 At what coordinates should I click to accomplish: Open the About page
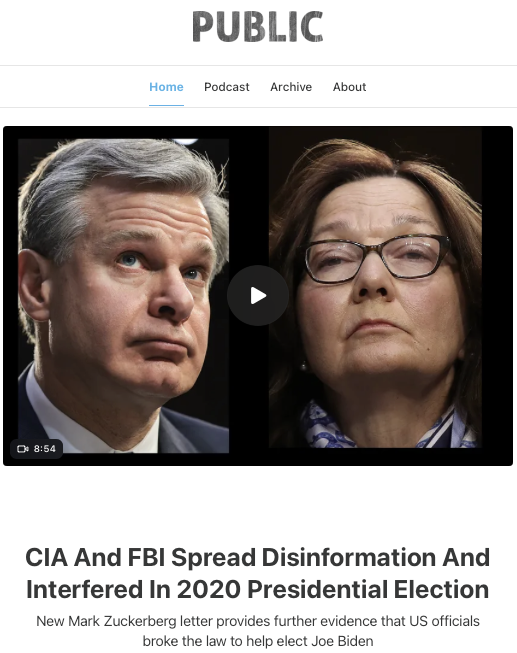349,87
